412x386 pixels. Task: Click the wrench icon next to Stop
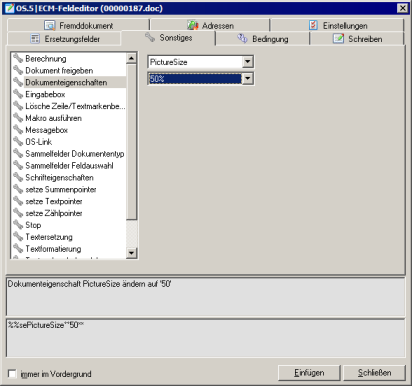18,225
